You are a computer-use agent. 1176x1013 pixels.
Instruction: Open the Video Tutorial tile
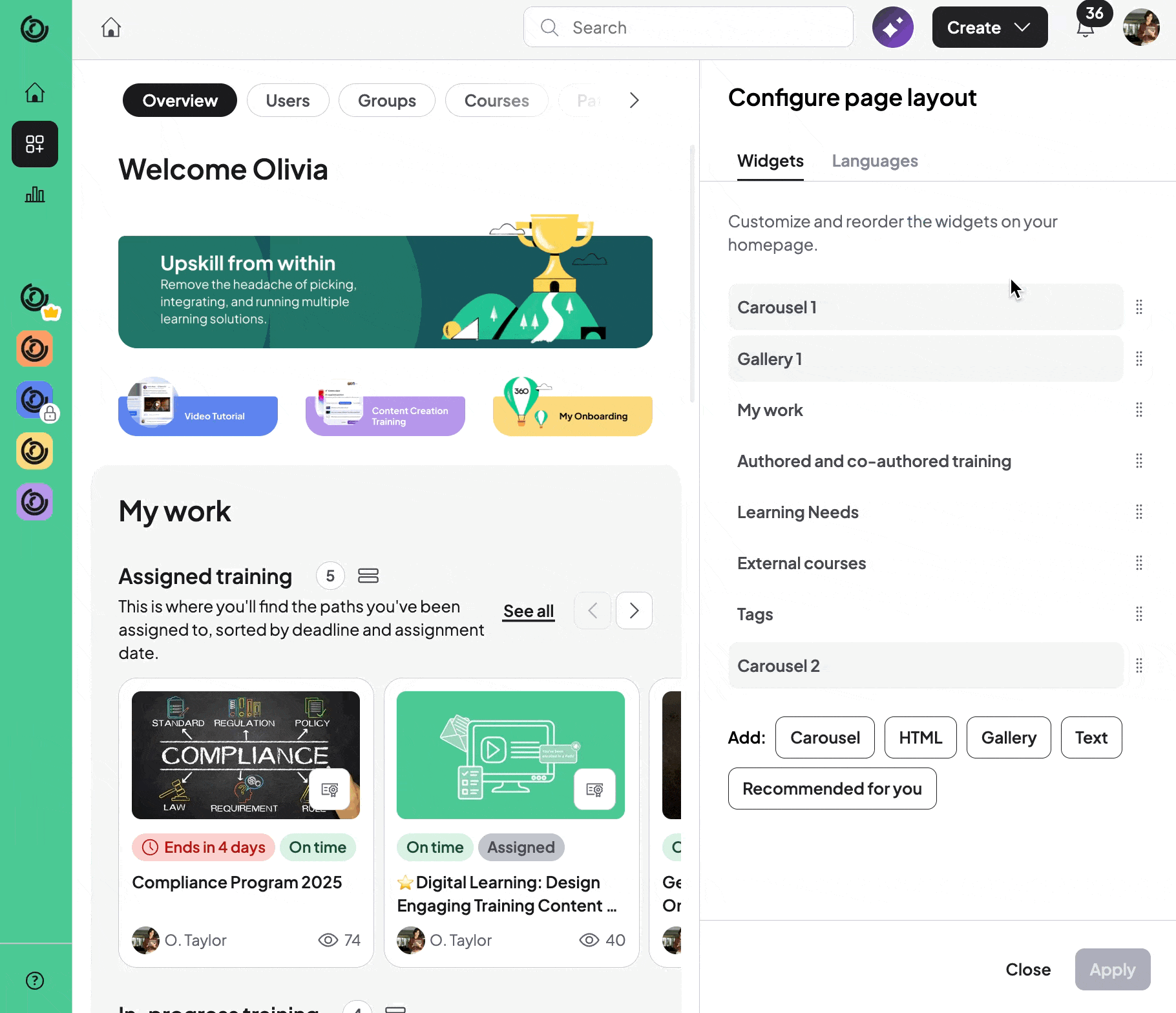point(198,415)
